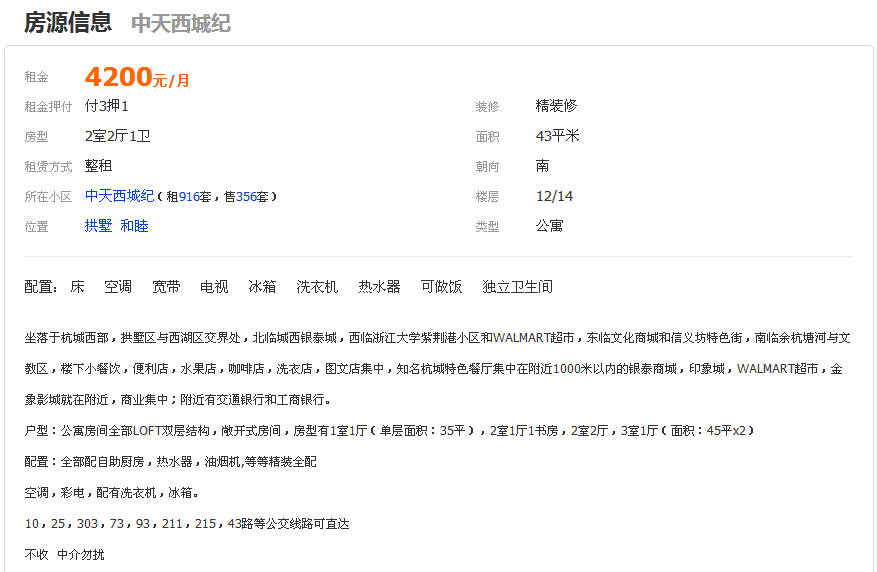
Task: Click the 公寓 property type value
Action: pos(549,226)
